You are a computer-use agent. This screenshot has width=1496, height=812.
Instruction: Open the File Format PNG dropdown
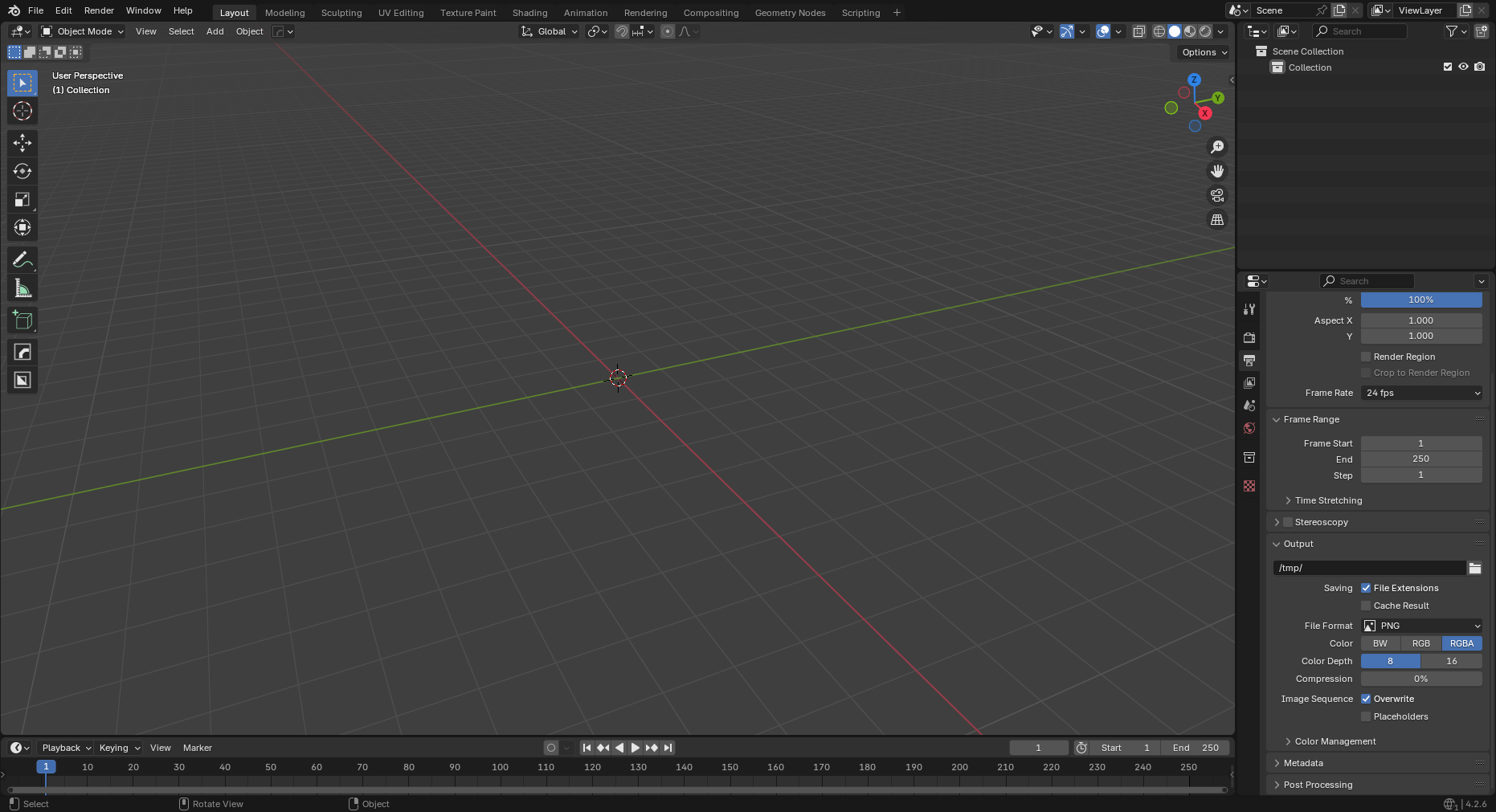(x=1421, y=626)
